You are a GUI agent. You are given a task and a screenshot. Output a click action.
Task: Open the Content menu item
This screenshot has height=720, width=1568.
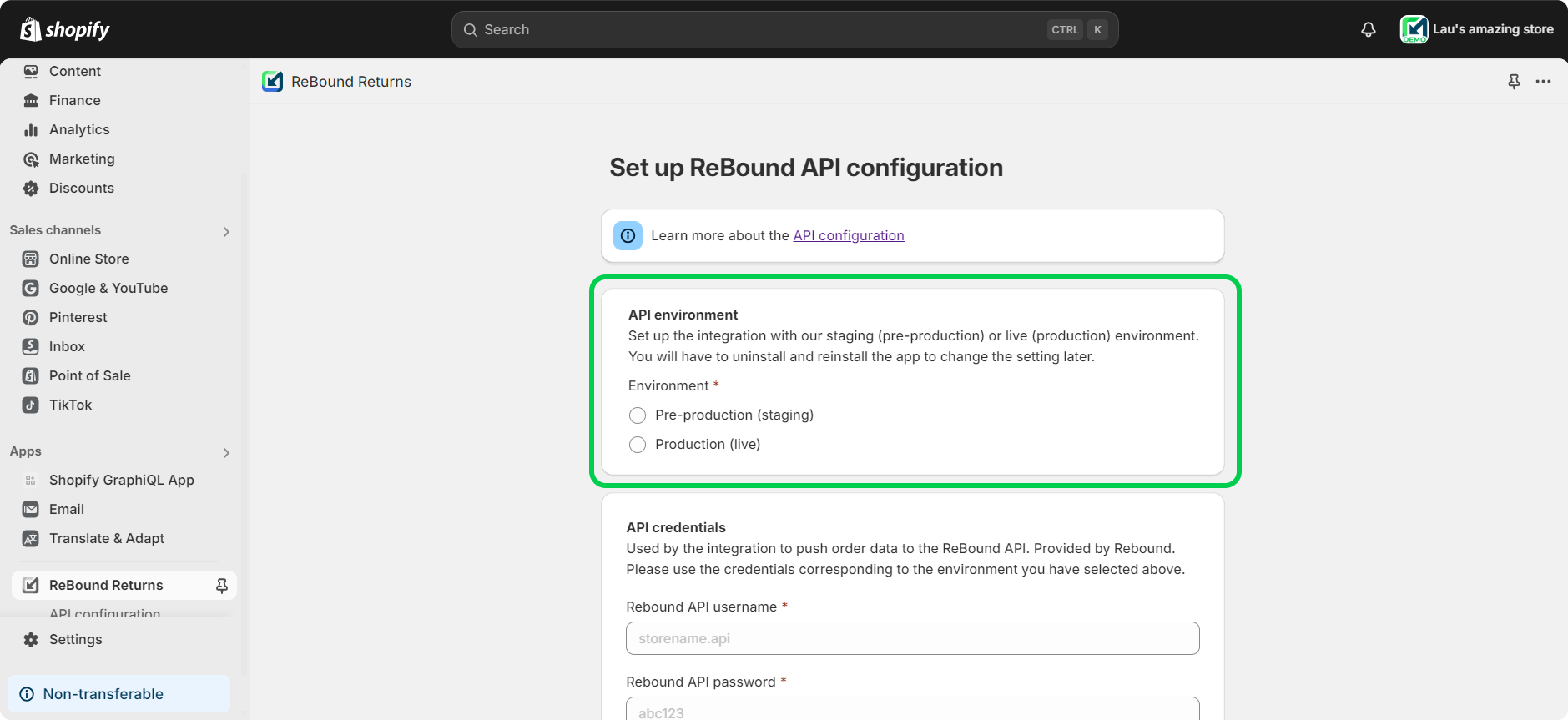75,71
